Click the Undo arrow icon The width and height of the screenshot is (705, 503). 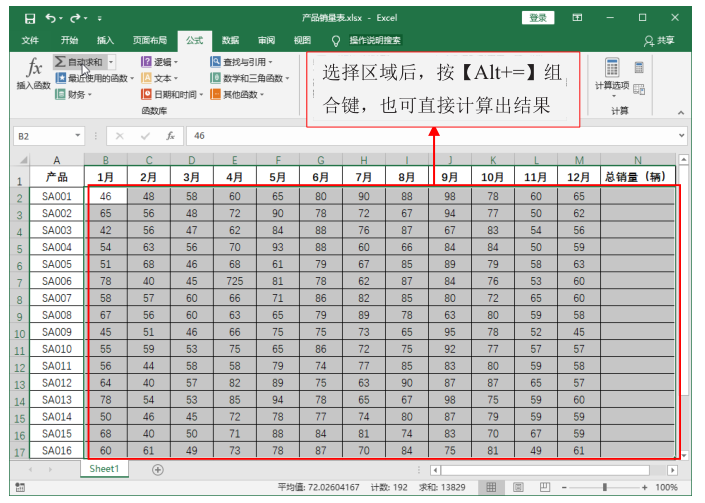click(50, 18)
